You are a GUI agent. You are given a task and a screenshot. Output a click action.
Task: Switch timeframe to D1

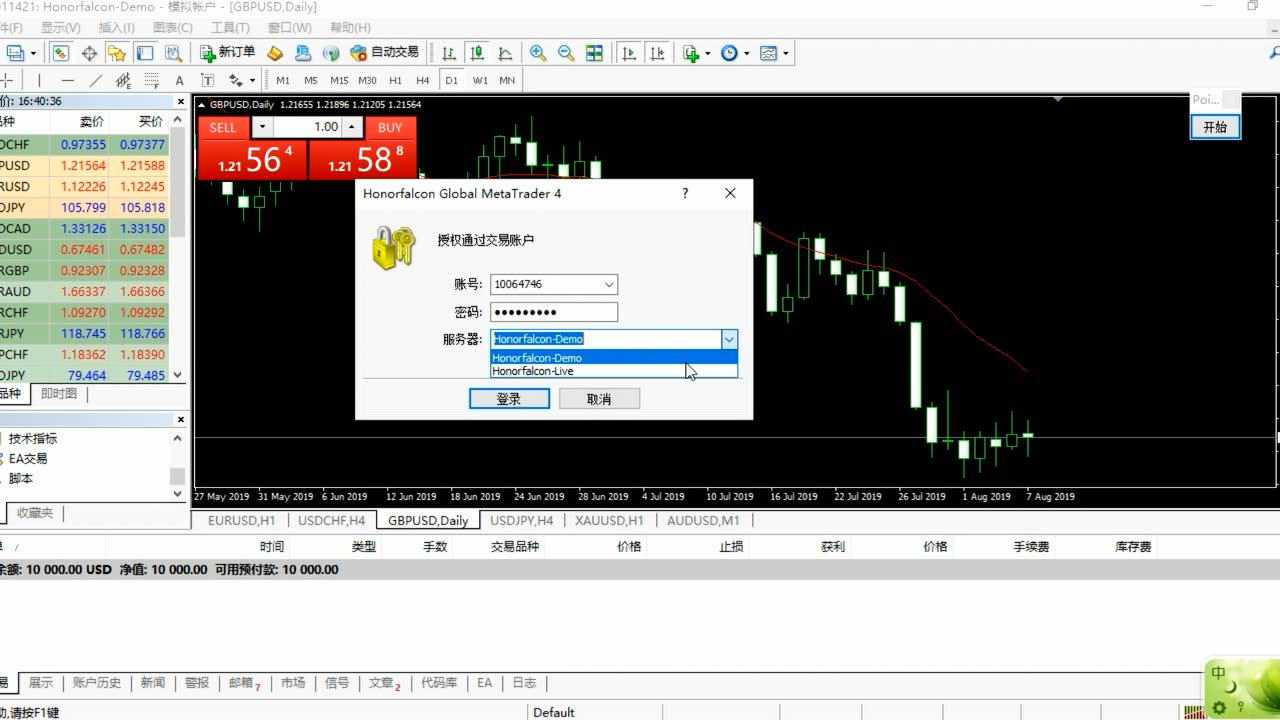(451, 80)
